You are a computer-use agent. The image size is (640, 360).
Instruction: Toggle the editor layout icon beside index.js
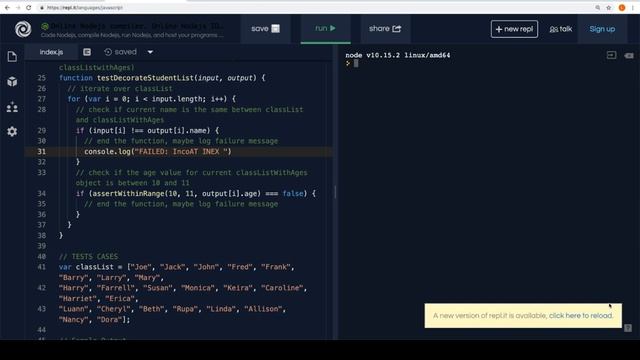pyautogui.click(x=87, y=52)
